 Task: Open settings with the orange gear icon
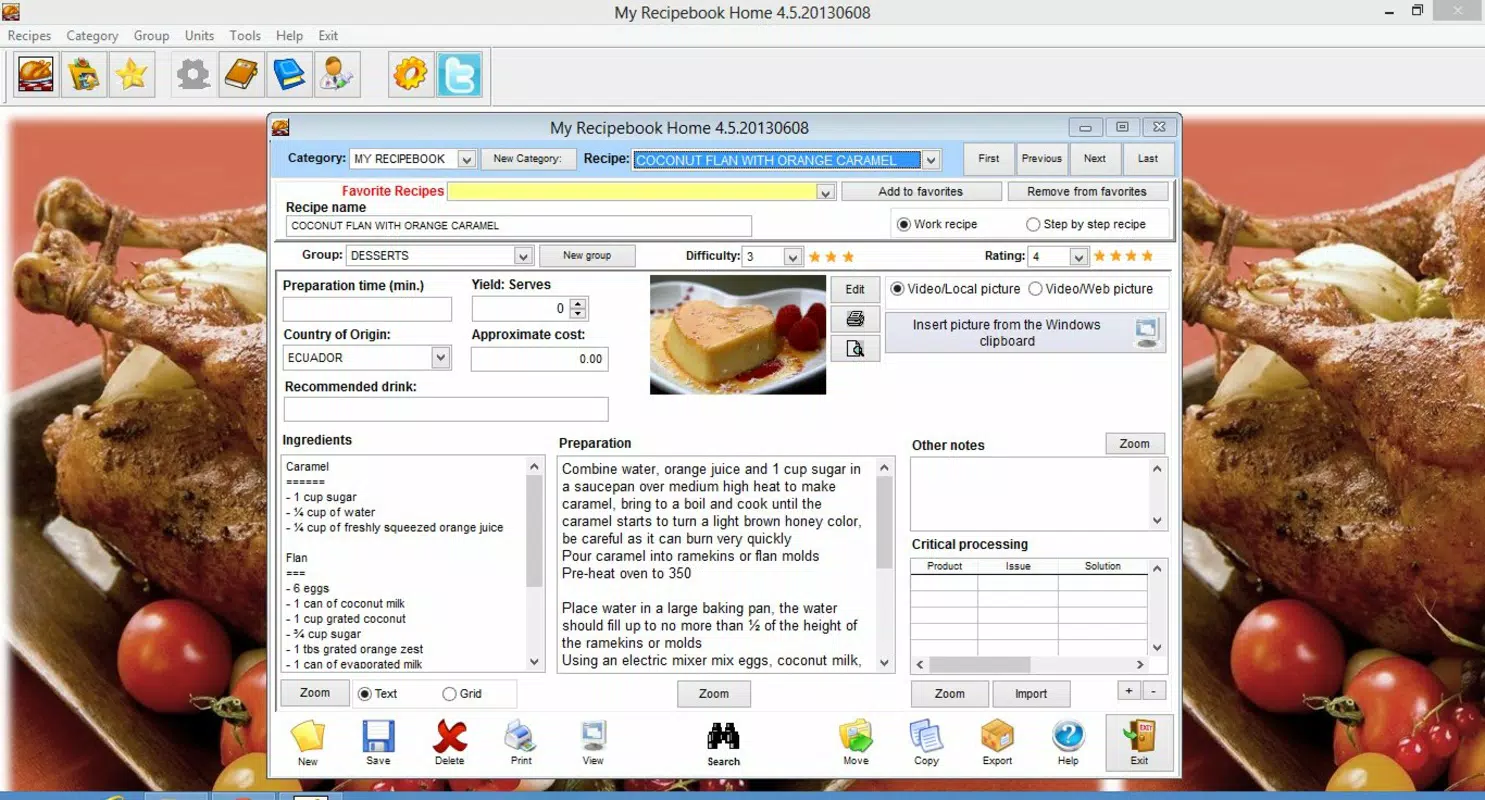tap(410, 75)
